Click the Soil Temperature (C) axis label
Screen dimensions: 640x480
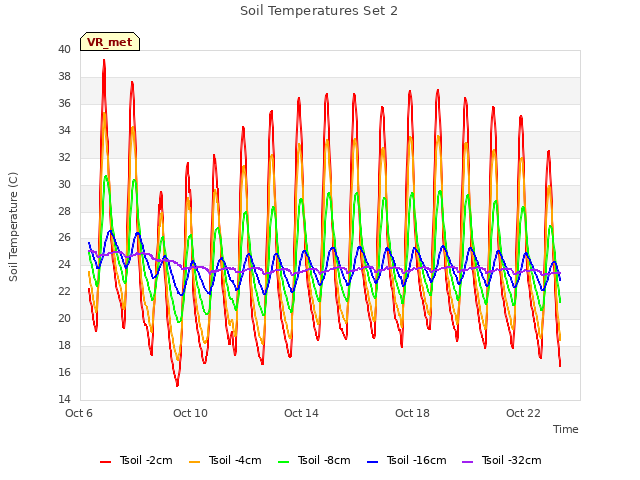point(13,227)
